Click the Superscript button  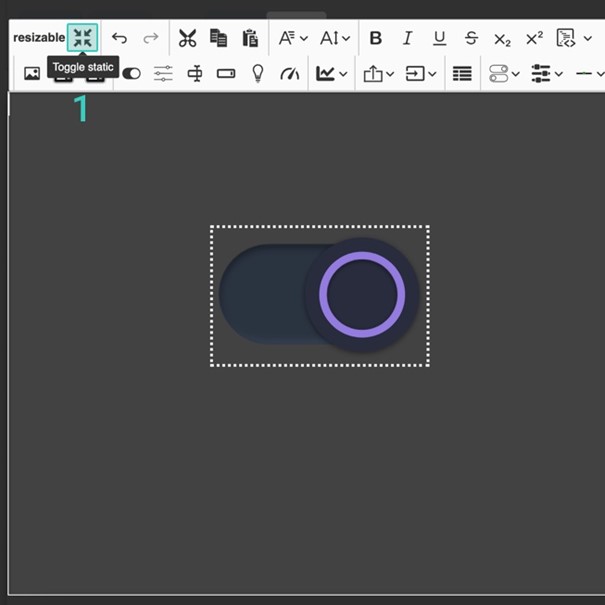coord(534,38)
